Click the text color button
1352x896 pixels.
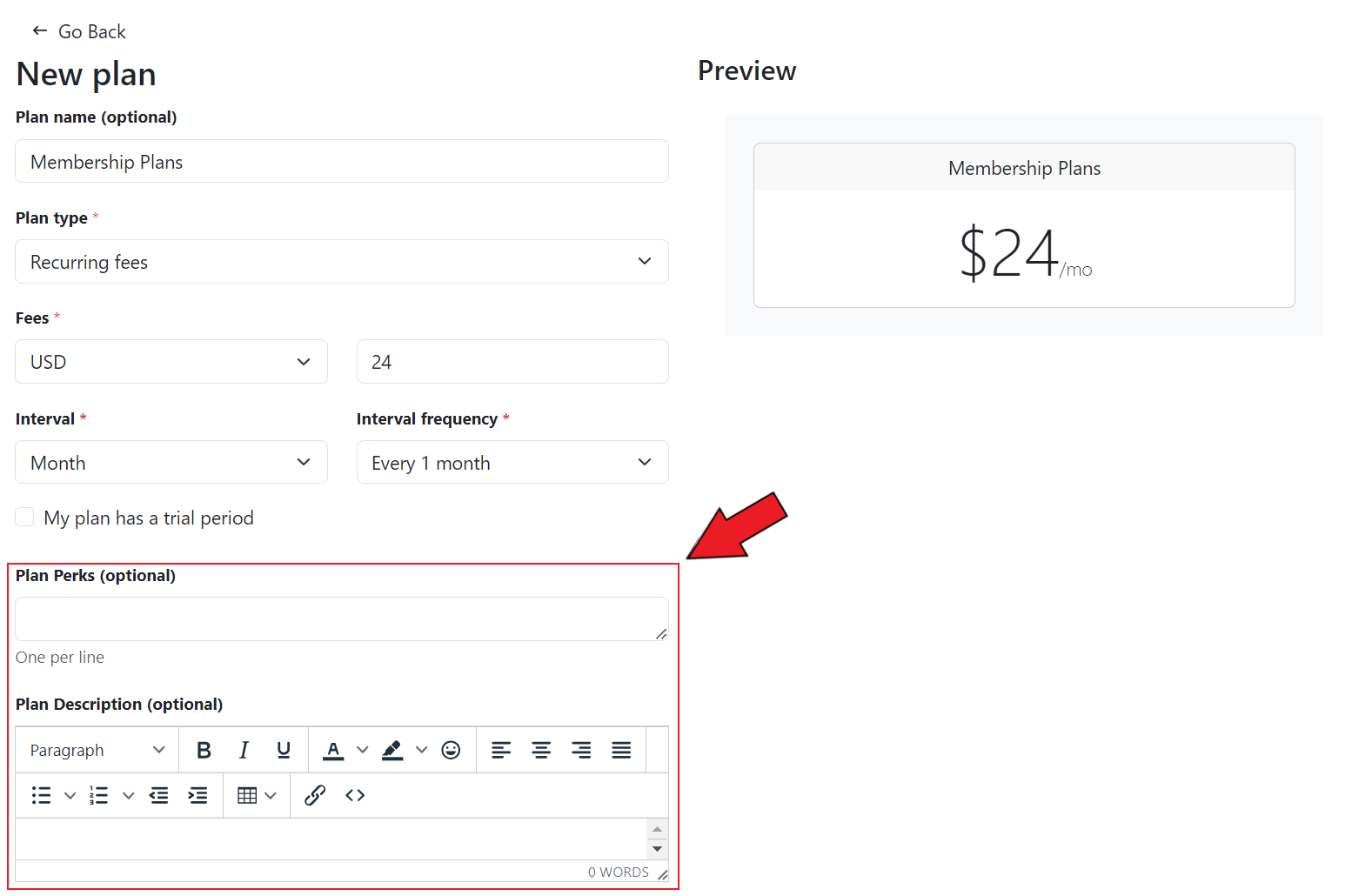tap(333, 750)
